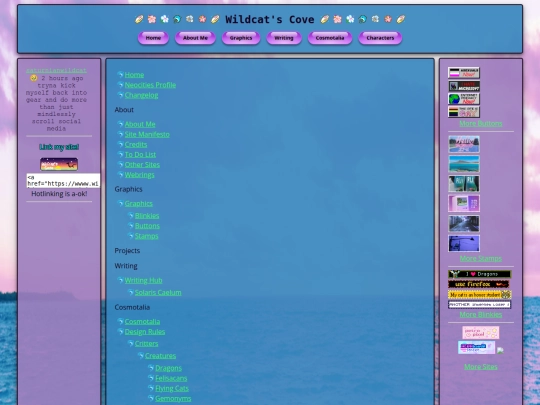Open Home link in the sitemap list
The height and width of the screenshot is (405, 540).
(x=134, y=75)
